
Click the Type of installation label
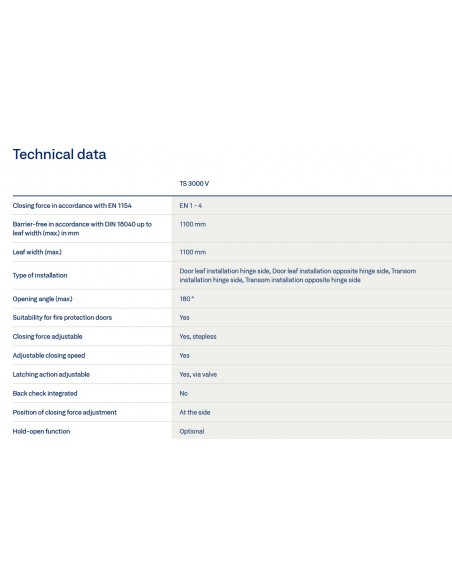pyautogui.click(x=40, y=275)
